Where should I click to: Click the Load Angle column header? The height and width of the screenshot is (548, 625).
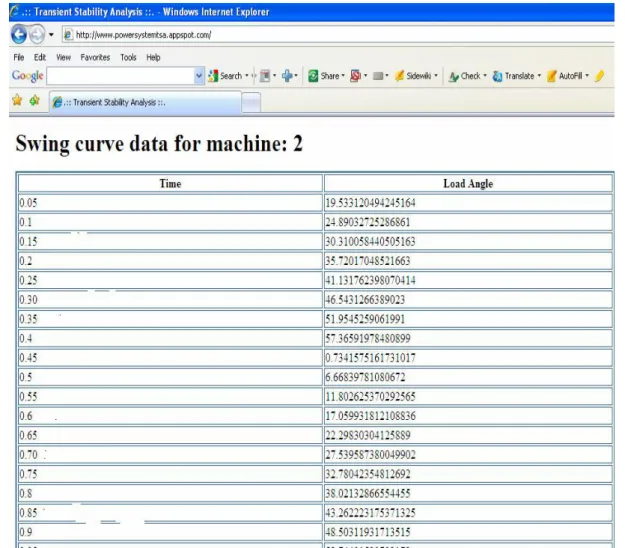(x=468, y=184)
